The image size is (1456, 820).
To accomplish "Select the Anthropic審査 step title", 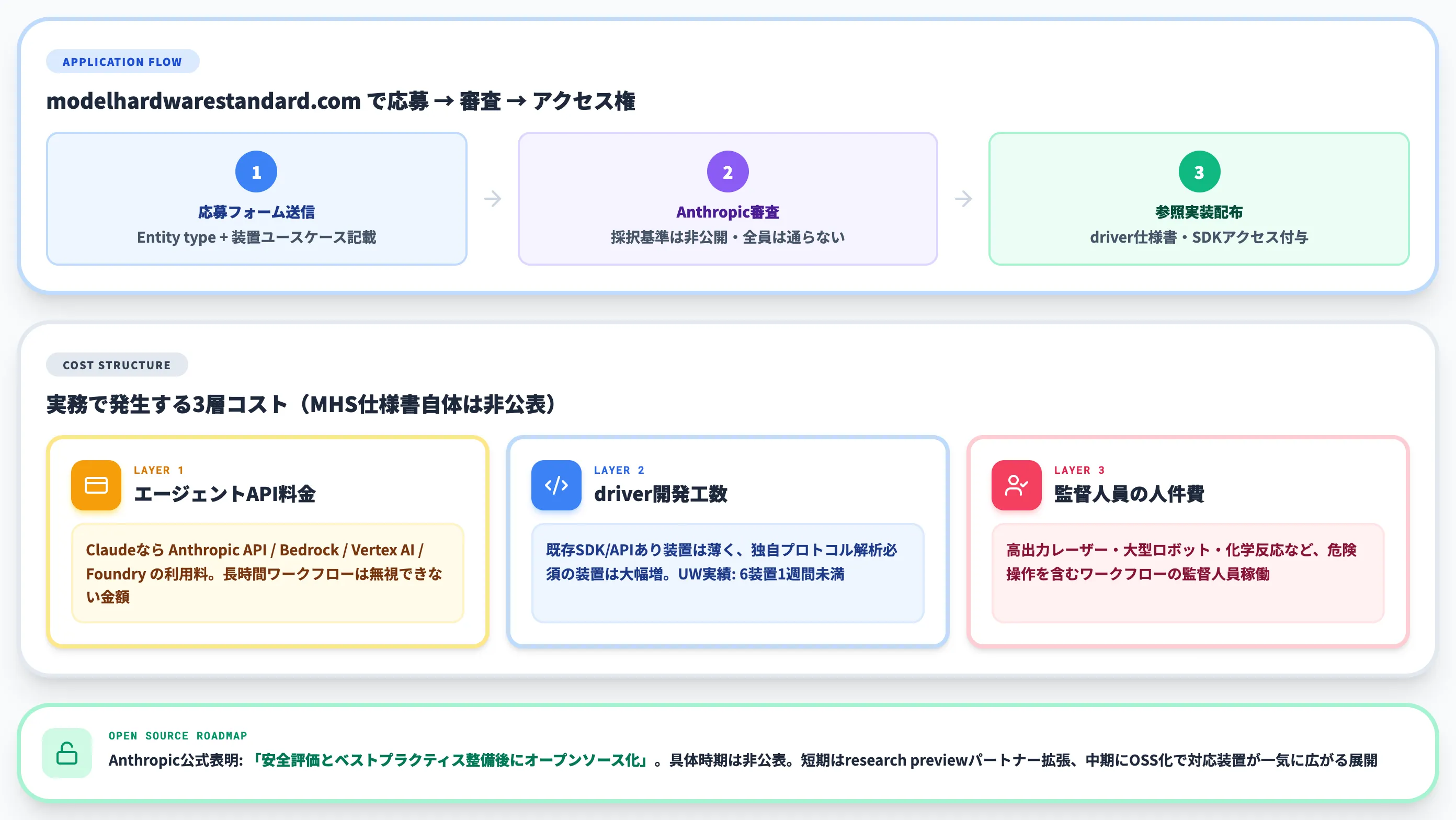I will tap(727, 212).
